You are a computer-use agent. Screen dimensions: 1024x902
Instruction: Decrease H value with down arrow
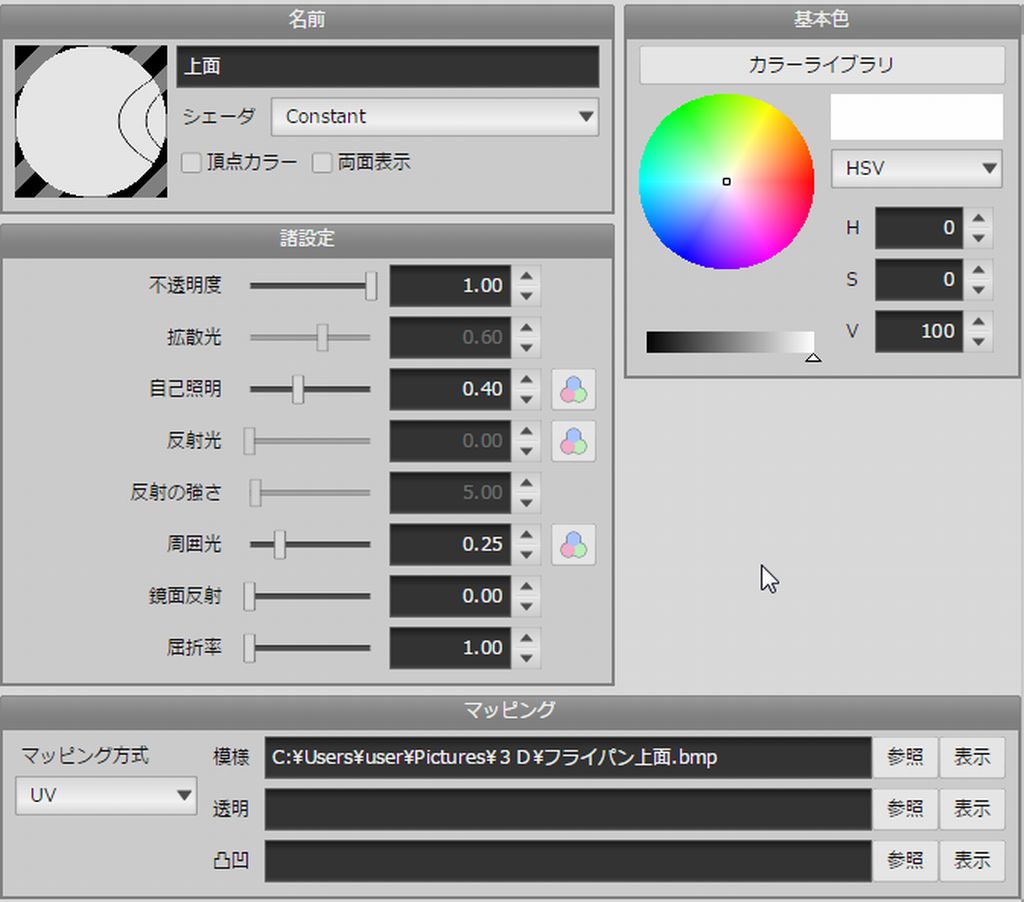[978, 238]
